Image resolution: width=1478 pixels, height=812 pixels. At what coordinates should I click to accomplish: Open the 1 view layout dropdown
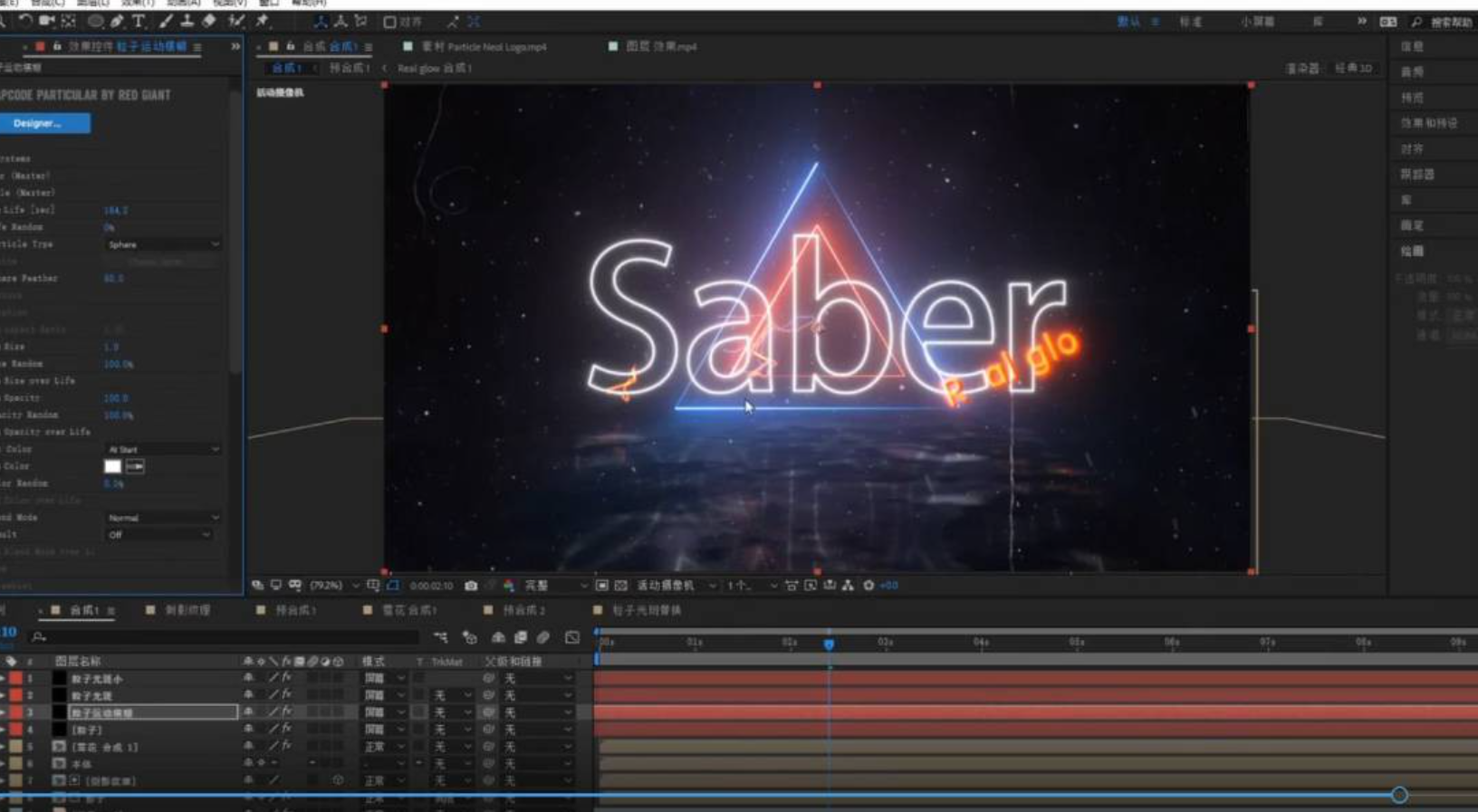751,586
